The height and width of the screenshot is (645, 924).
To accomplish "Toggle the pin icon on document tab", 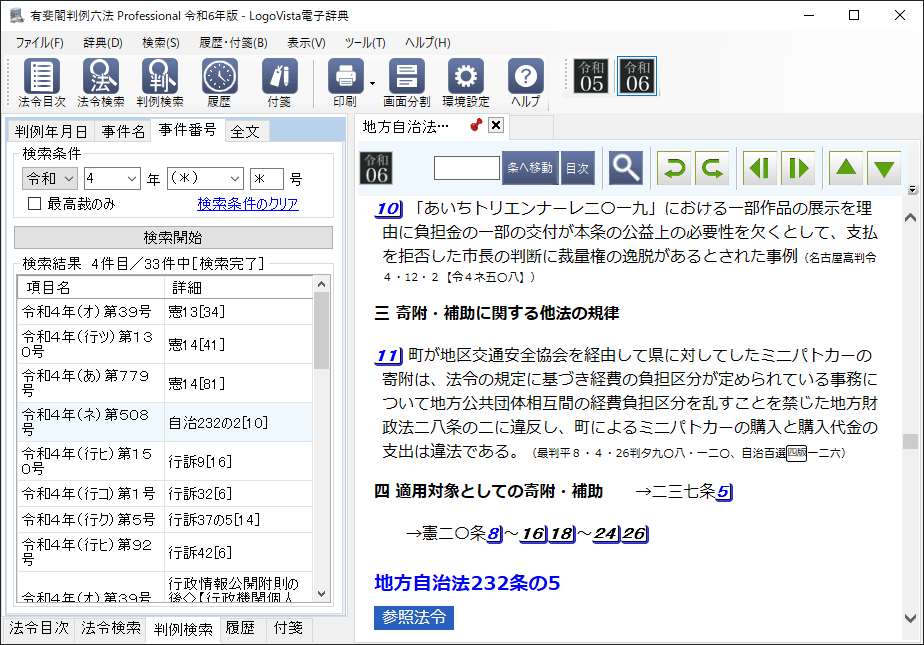I will [476, 126].
